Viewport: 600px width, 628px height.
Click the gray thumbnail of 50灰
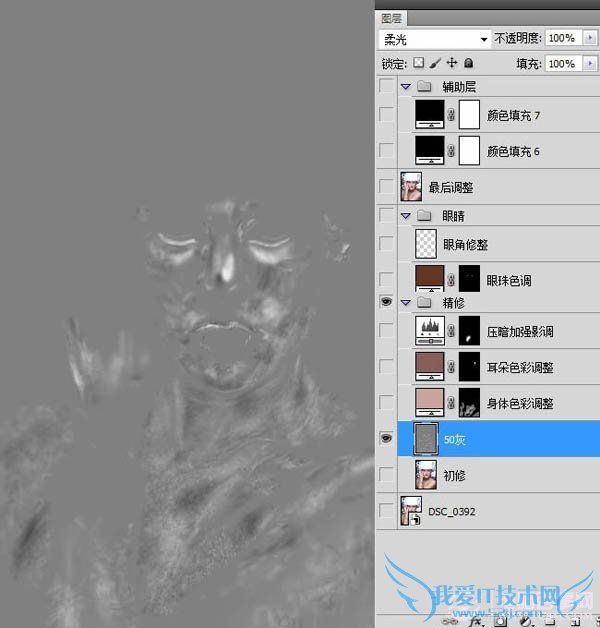tap(425, 439)
